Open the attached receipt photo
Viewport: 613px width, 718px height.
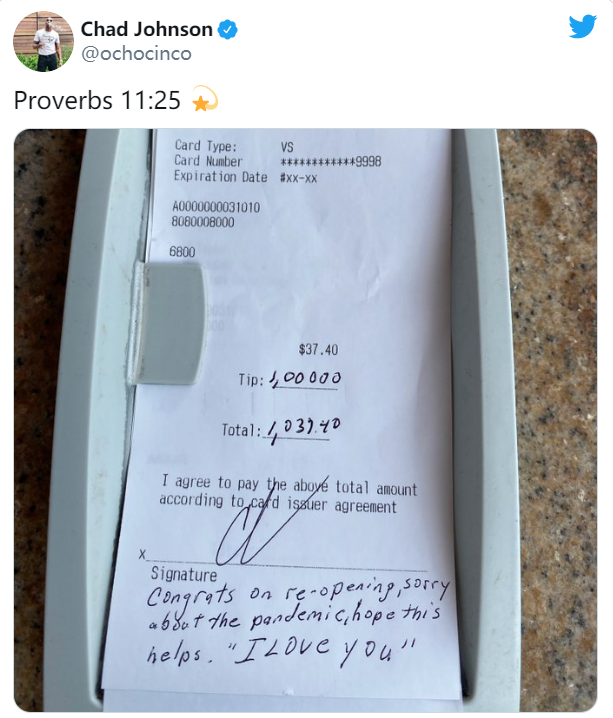point(305,420)
